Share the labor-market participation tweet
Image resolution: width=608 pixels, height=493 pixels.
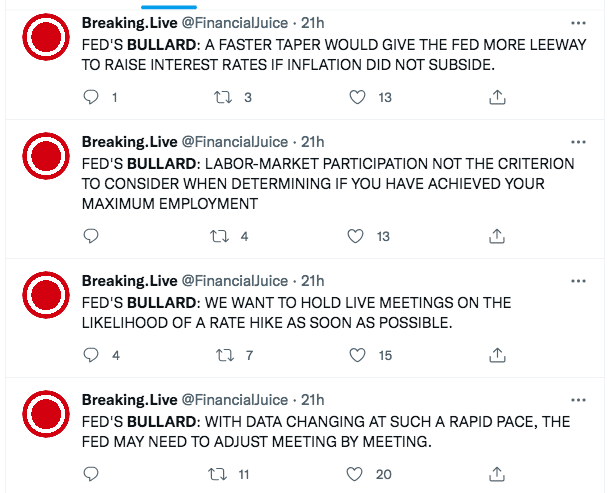(x=496, y=236)
